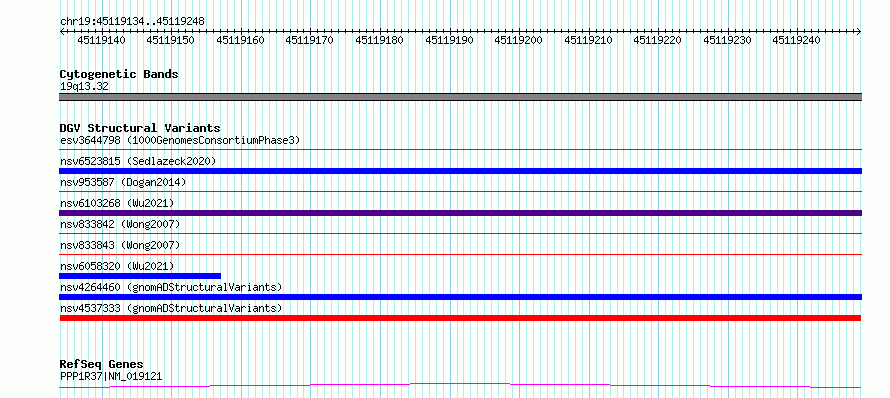Open variant nsv833842 (Wong2007)

tap(120, 224)
